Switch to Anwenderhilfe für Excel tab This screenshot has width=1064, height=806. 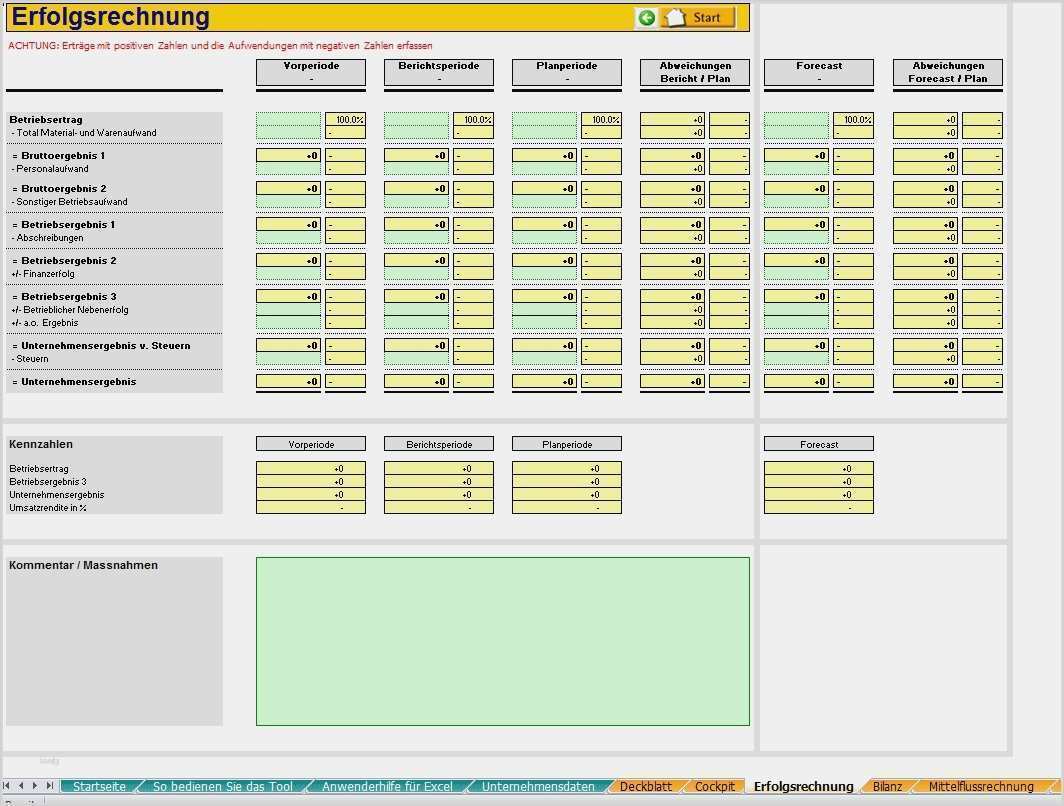[x=387, y=786]
